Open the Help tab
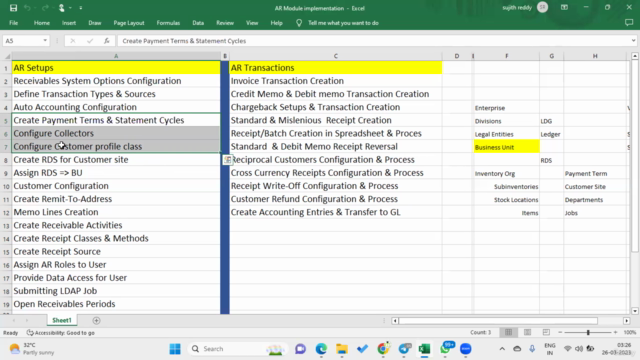The width and height of the screenshot is (640, 360). [x=276, y=23]
